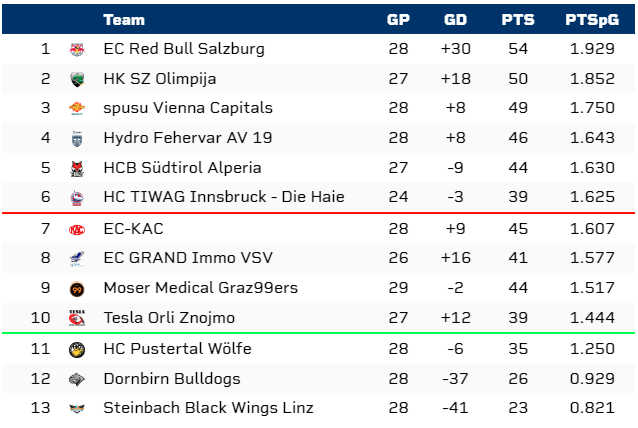Viewport: 638px width, 428px height.
Task: Click the HK SZ Olimpija logo icon
Action: (x=77, y=79)
